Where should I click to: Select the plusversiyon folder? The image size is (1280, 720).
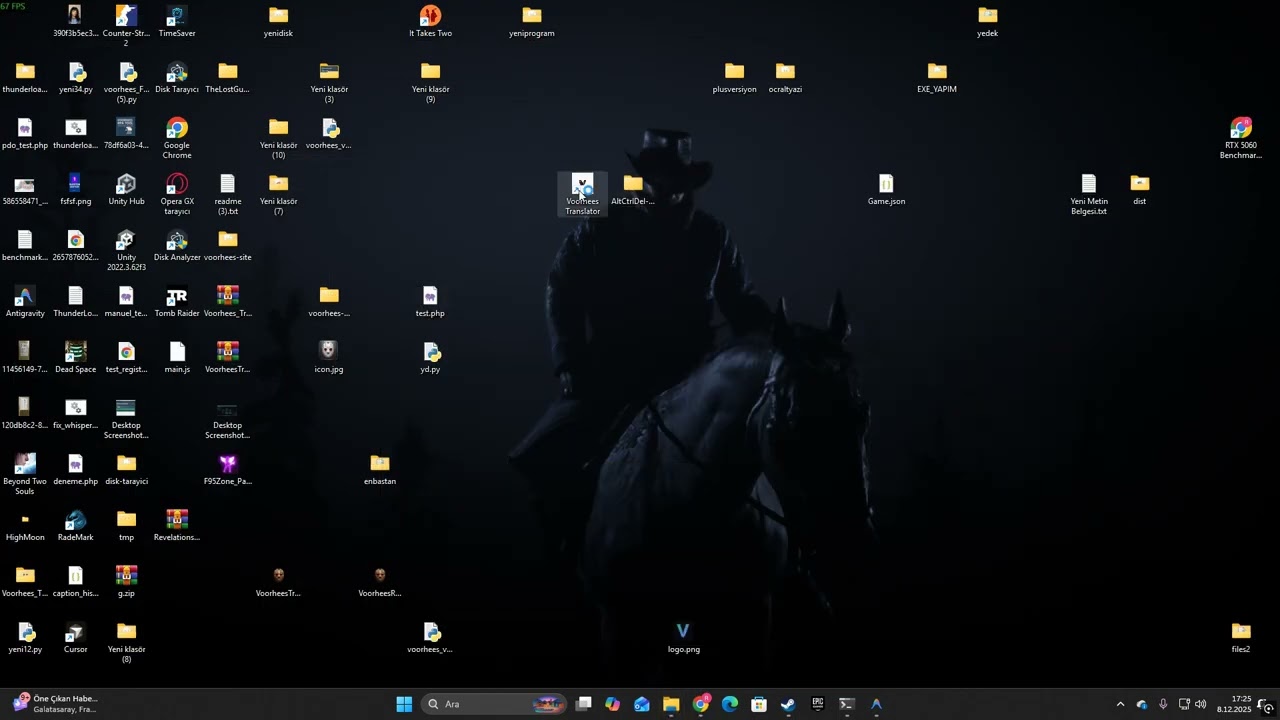734,78
